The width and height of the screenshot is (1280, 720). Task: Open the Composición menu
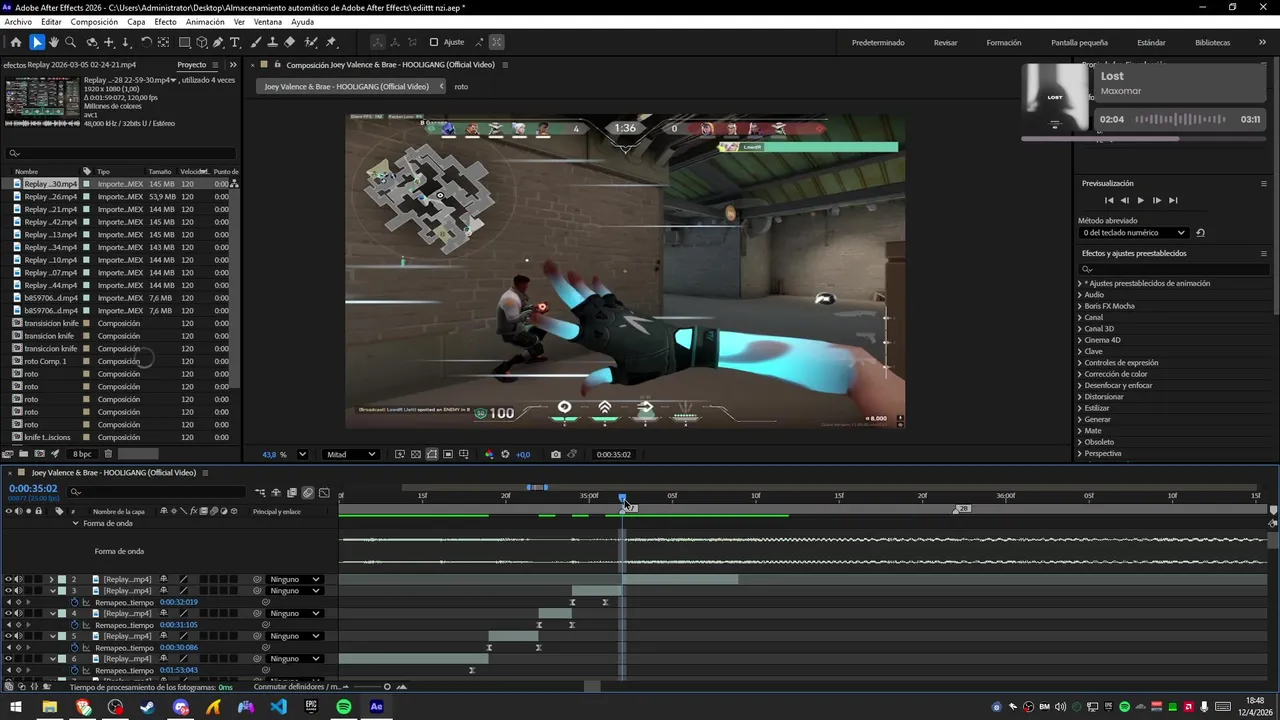(94, 22)
